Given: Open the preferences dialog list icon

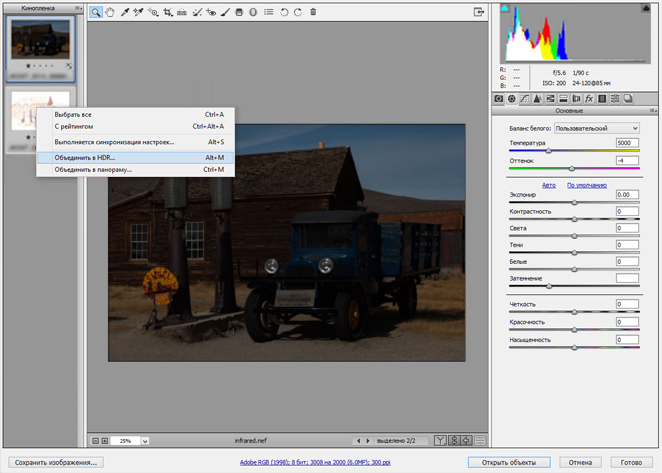Looking at the screenshot, I should (x=269, y=12).
